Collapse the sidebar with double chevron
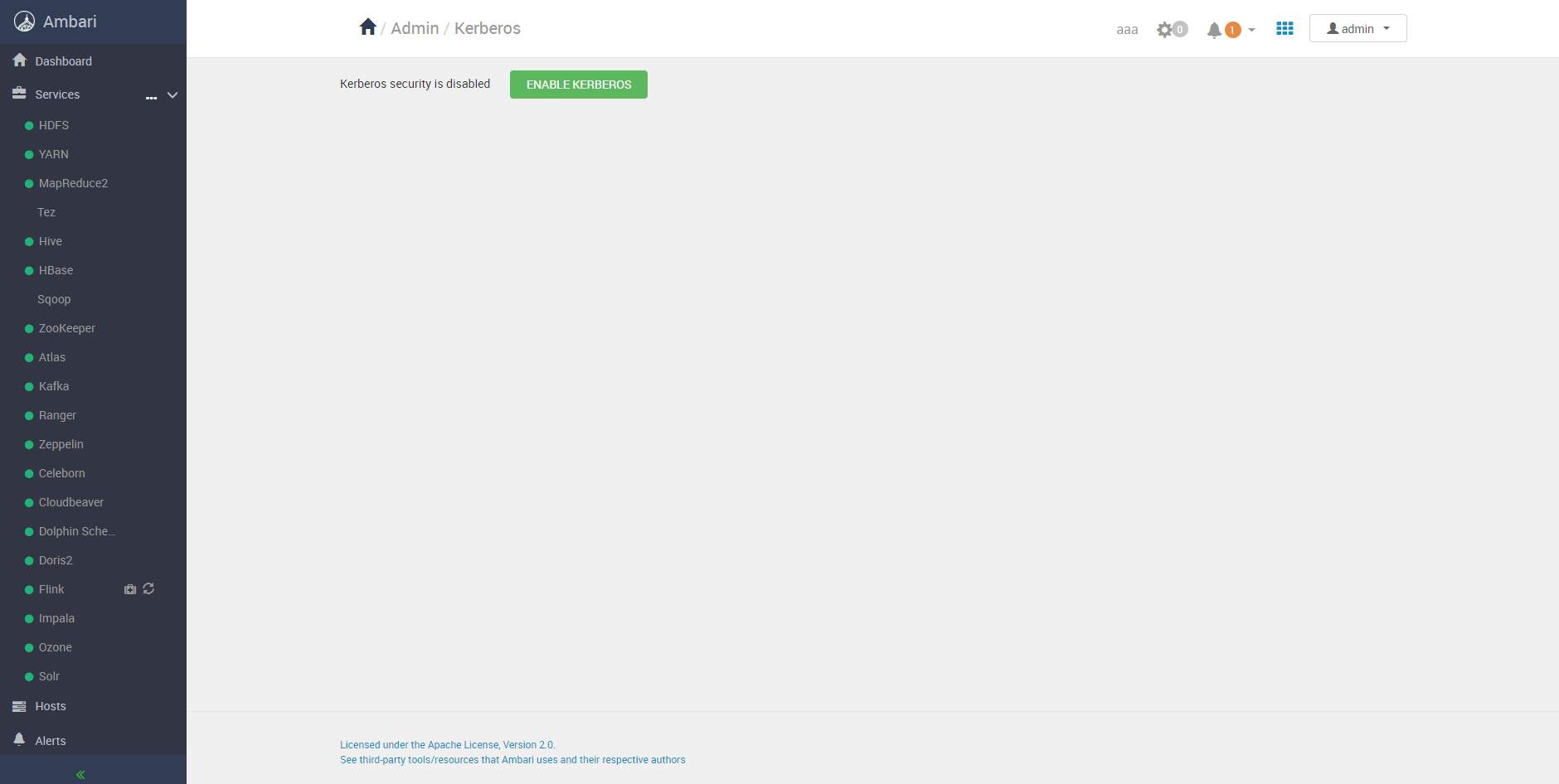Image resolution: width=1559 pixels, height=784 pixels. [x=80, y=775]
